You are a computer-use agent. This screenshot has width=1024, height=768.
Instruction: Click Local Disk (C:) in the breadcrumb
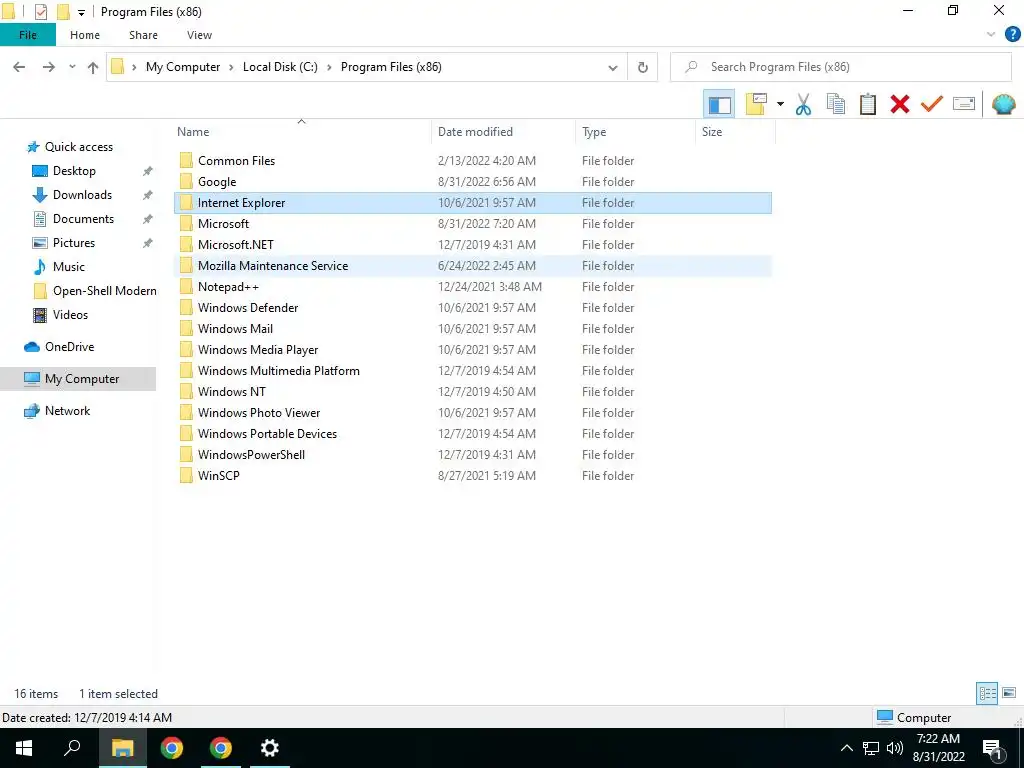coord(280,67)
